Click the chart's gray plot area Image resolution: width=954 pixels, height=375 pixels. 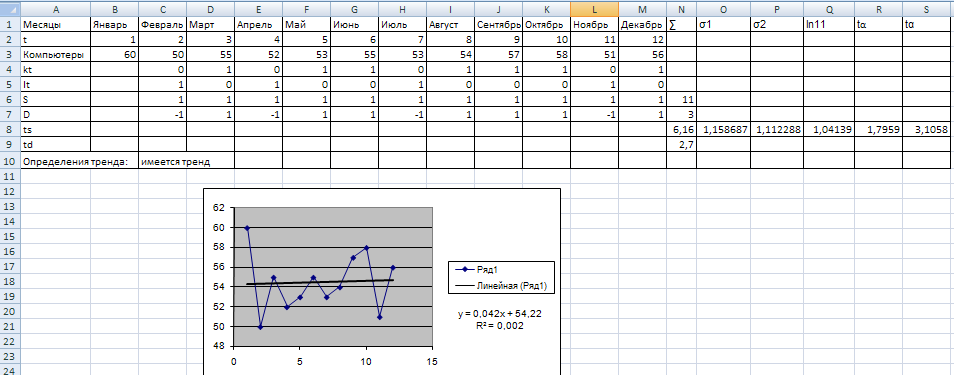[x=333, y=276]
